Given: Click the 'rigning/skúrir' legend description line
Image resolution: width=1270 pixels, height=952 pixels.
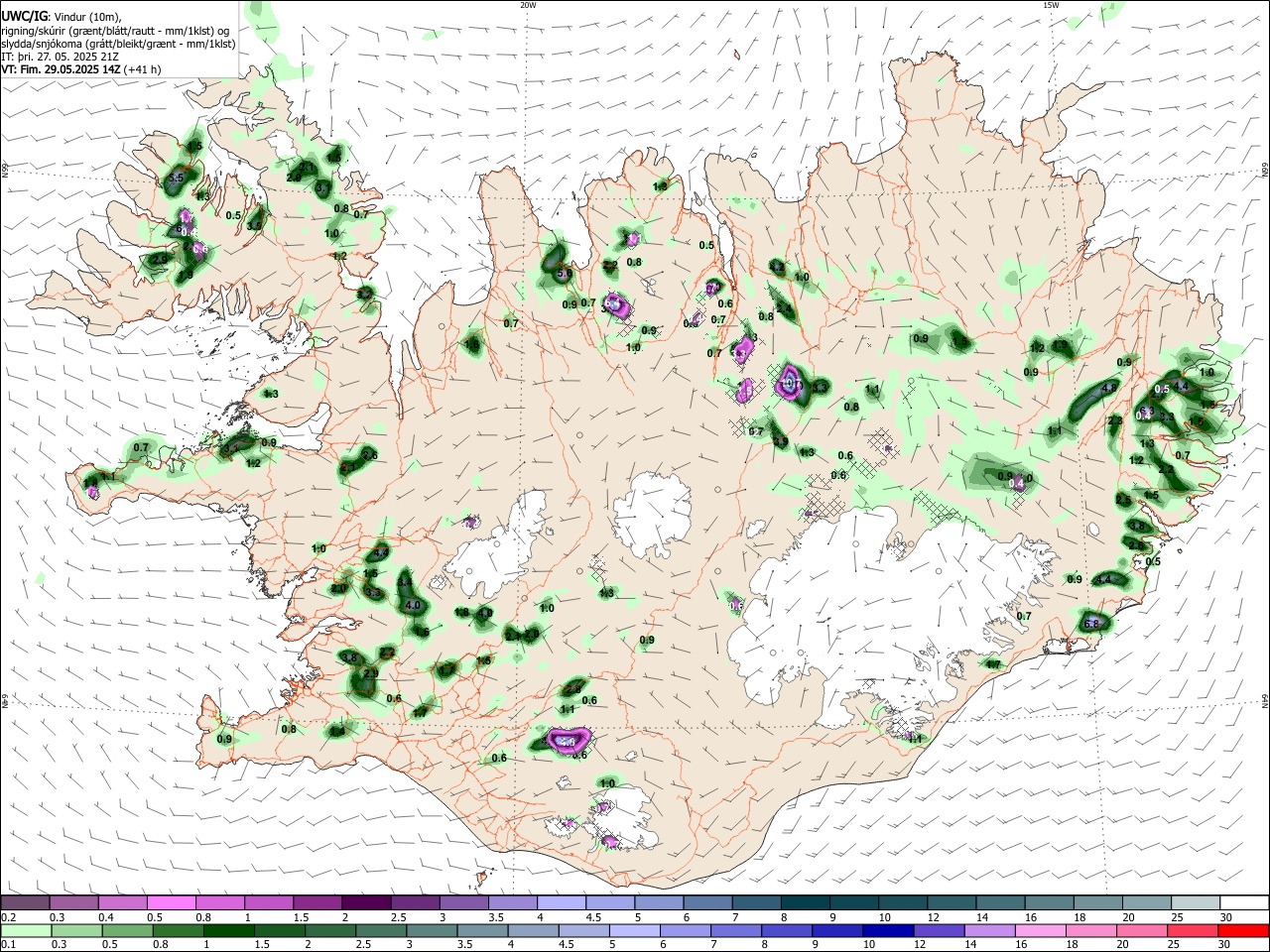Looking at the screenshot, I should click(117, 31).
